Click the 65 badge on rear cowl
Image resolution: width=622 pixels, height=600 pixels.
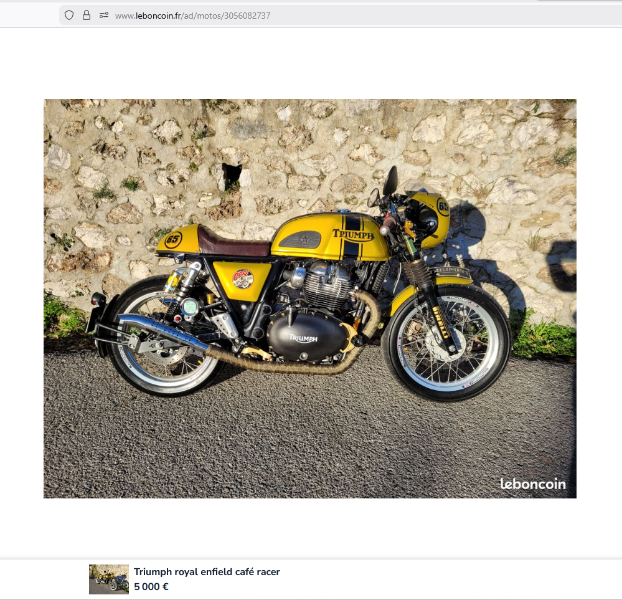[x=173, y=240]
